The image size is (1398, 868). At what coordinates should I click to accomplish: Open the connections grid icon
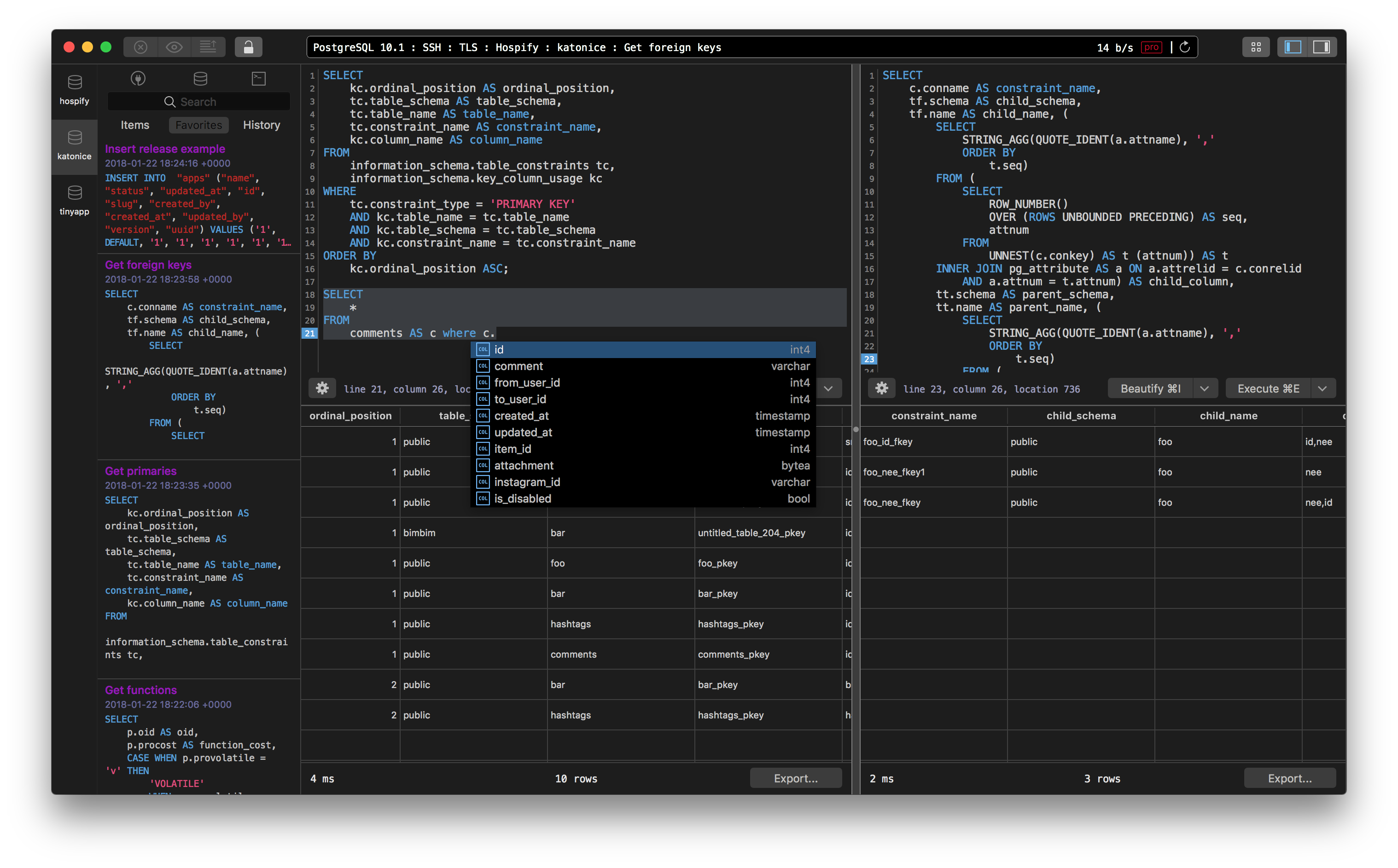click(1256, 47)
